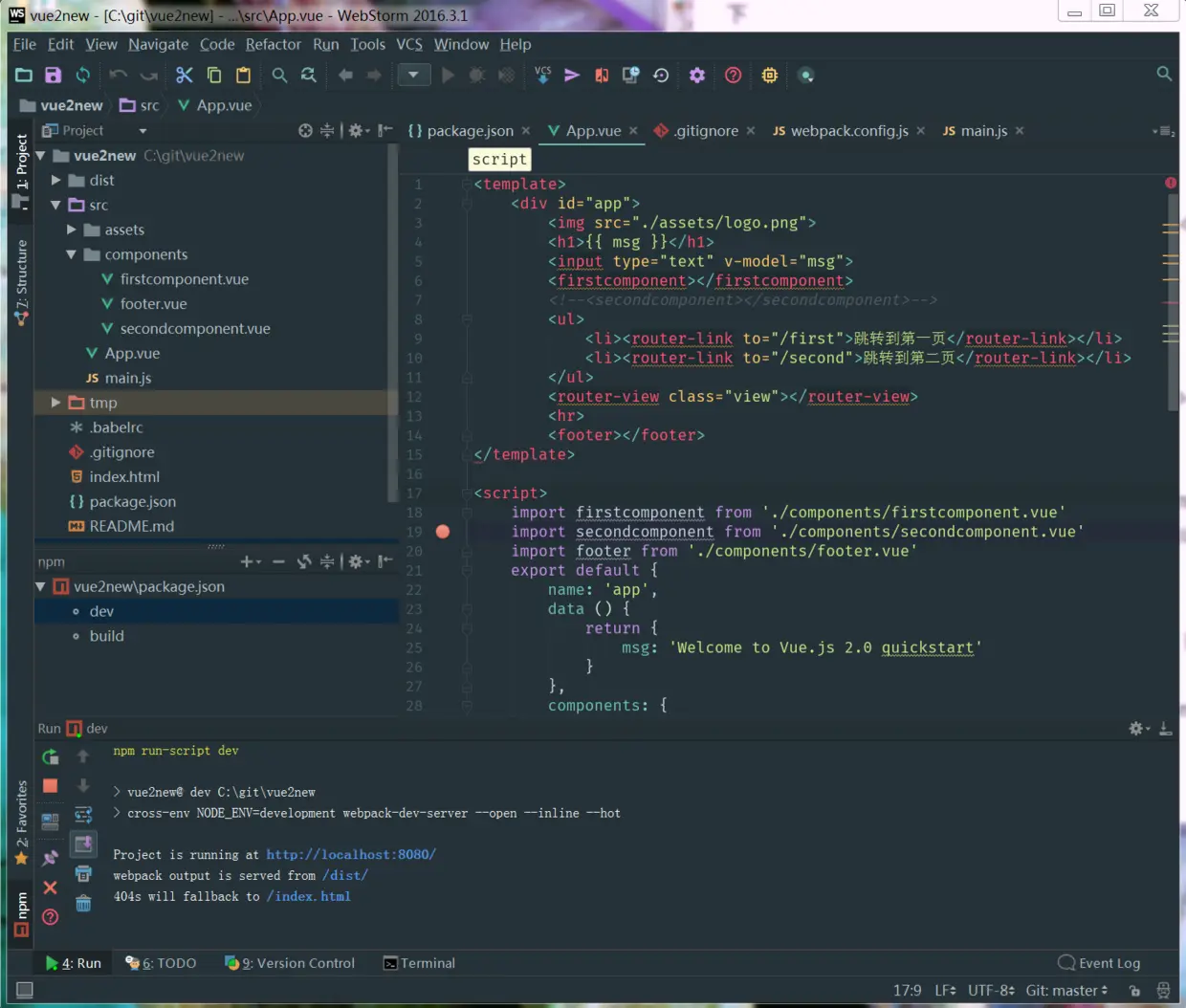
Task: Select footer.vue in the project tree
Action: [153, 304]
